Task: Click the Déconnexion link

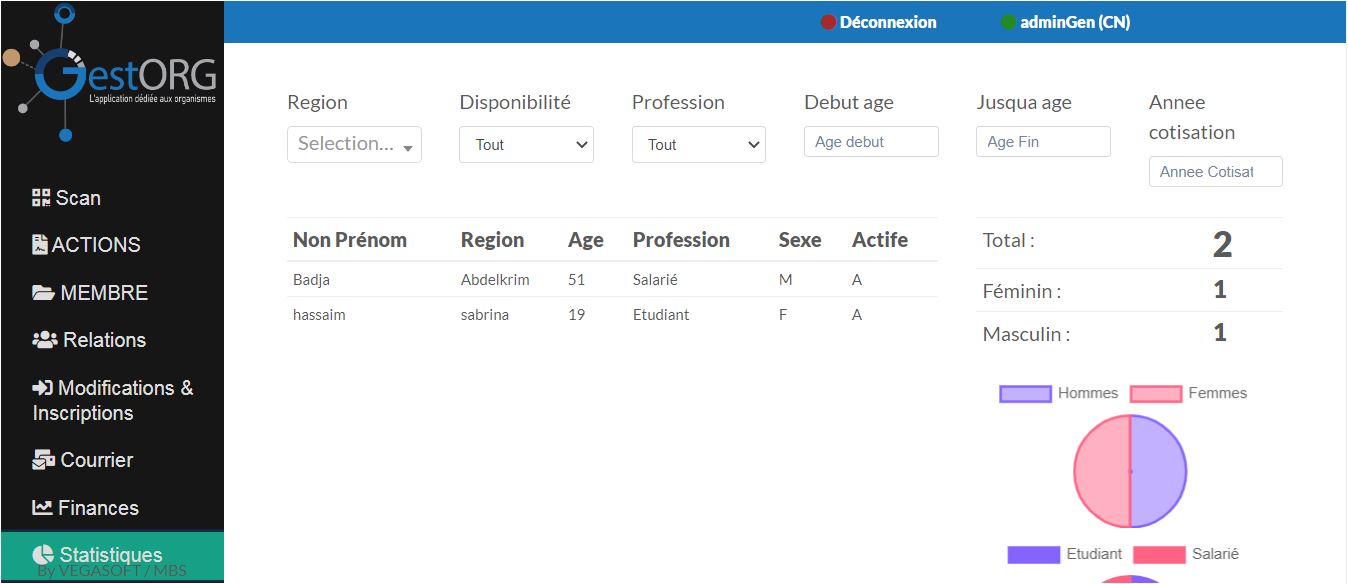Action: tap(888, 22)
